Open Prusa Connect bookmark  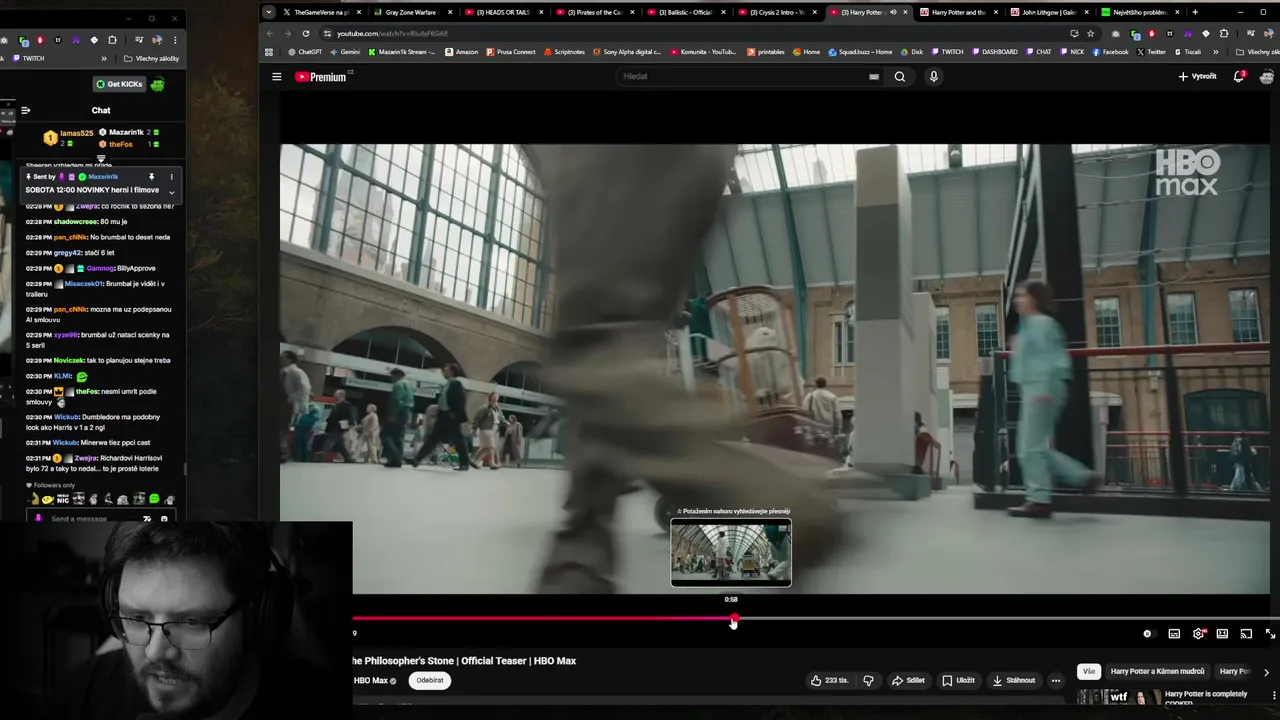(512, 52)
